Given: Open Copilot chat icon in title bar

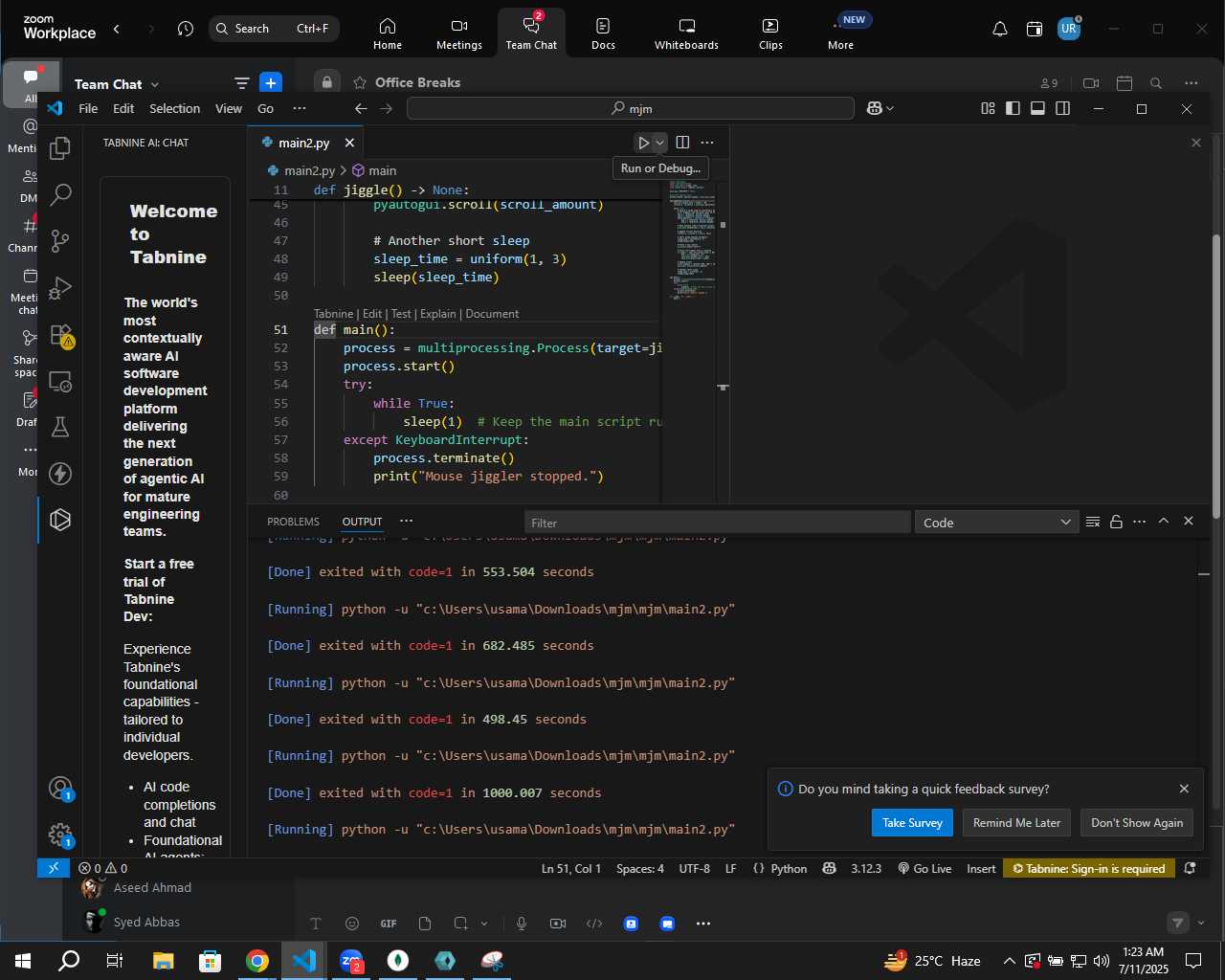Looking at the screenshot, I should click(874, 108).
